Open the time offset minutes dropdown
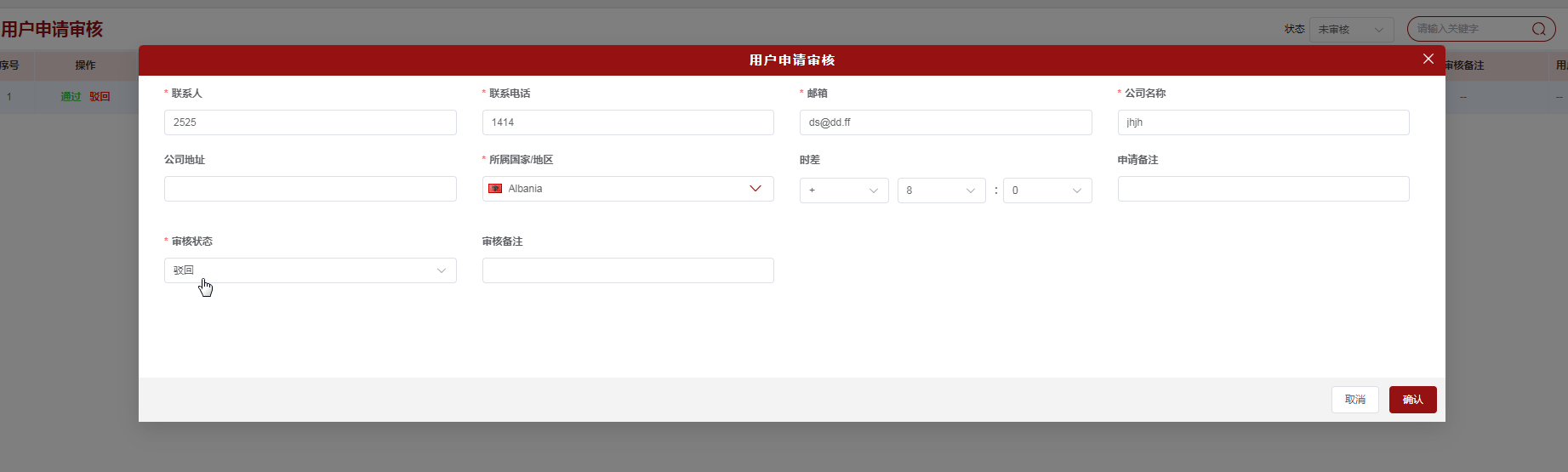Image resolution: width=1568 pixels, height=472 pixels. (x=1046, y=191)
